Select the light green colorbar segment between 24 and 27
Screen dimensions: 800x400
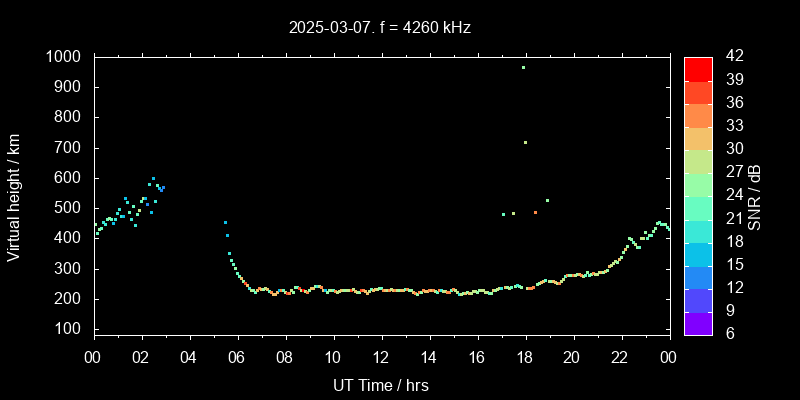(x=698, y=184)
